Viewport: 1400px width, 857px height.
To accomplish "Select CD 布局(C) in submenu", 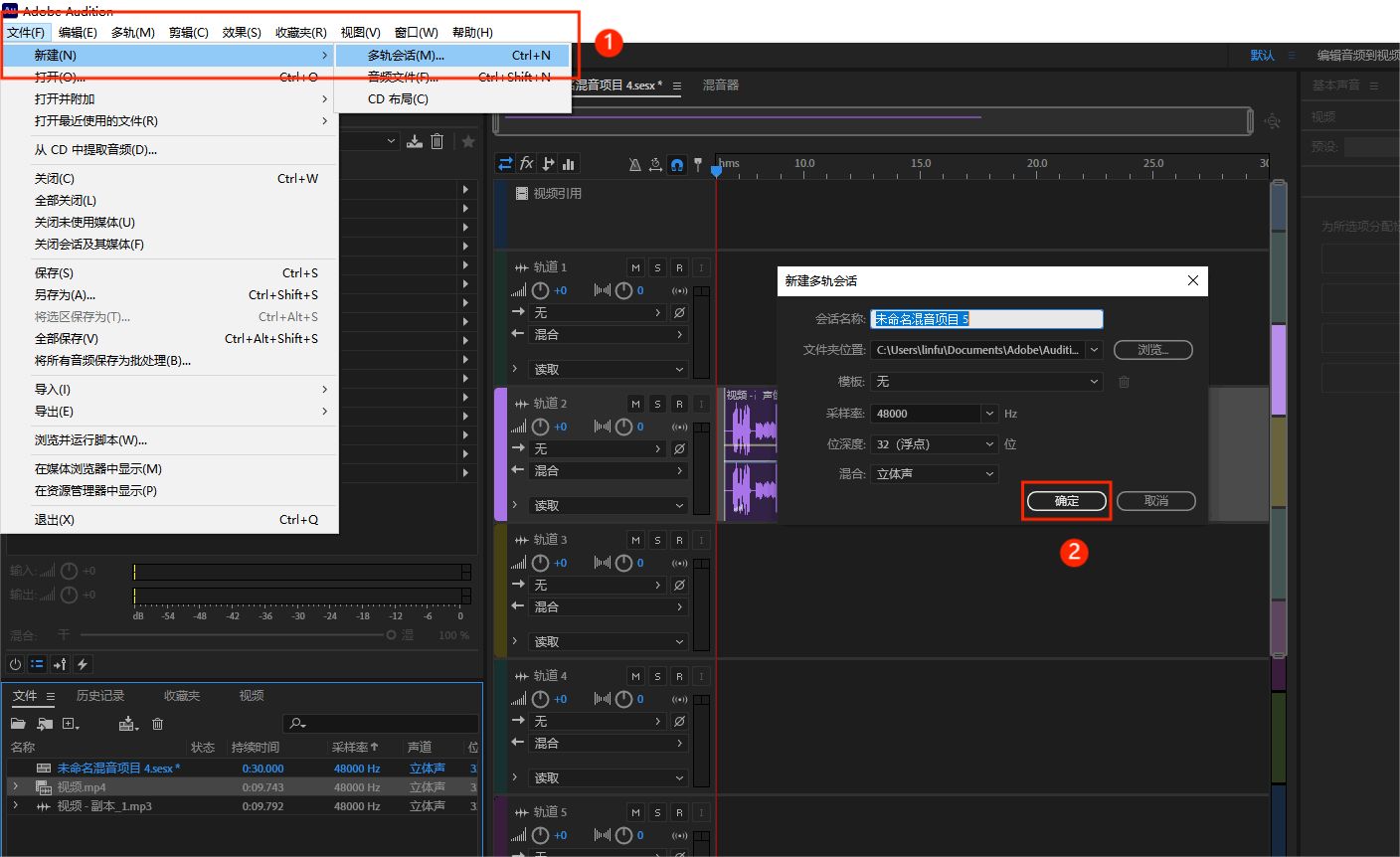I will 452,99.
